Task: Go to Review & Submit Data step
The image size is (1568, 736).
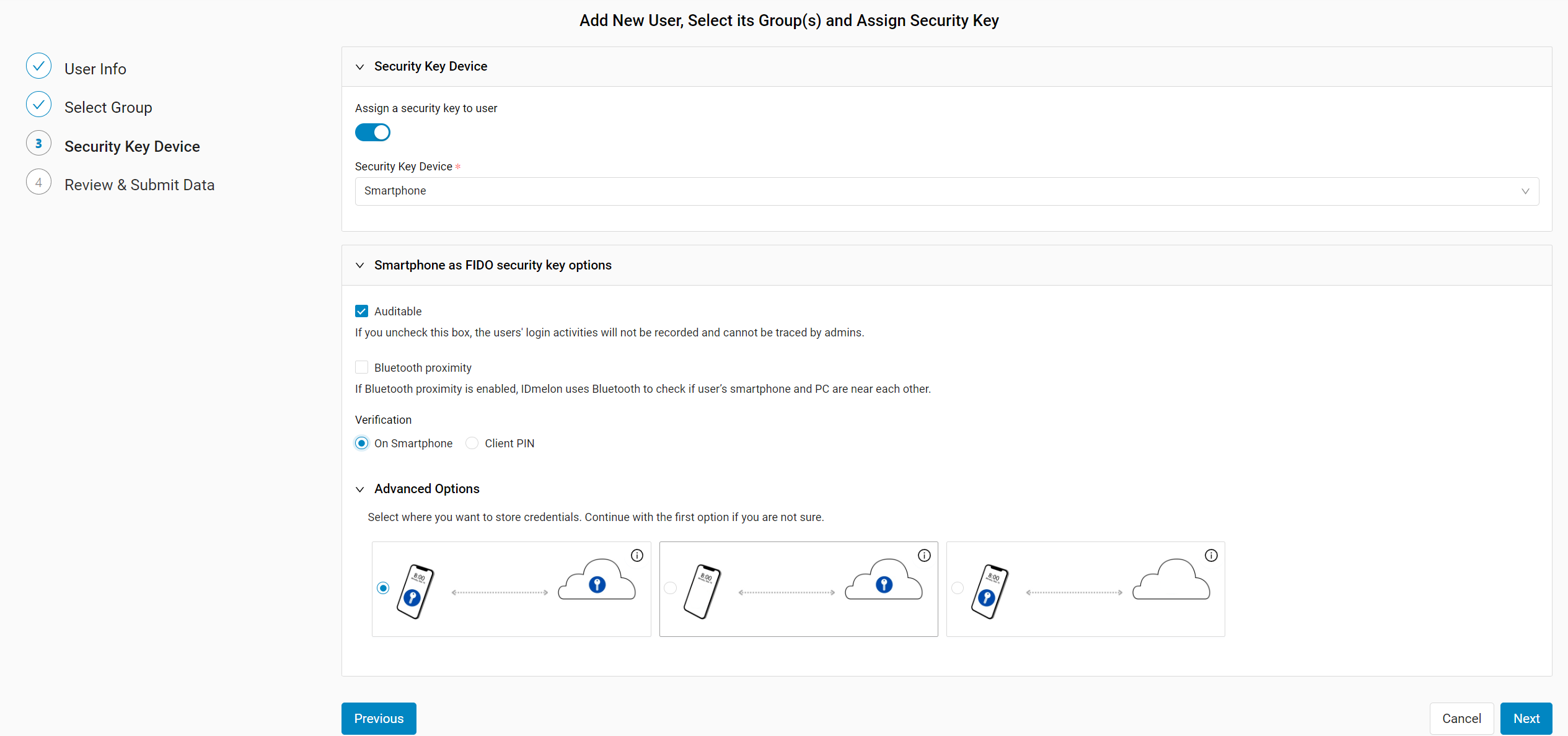Action: click(x=139, y=185)
